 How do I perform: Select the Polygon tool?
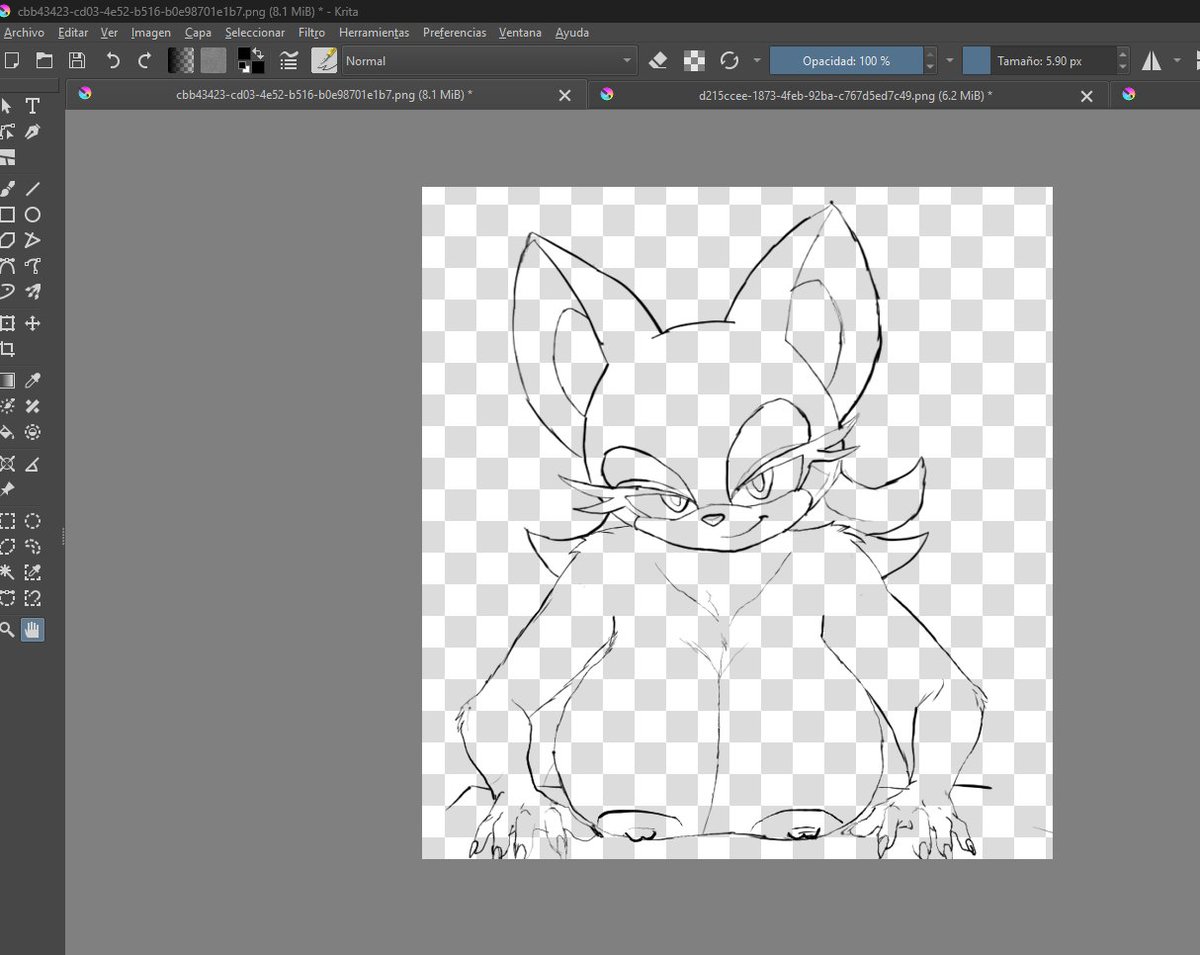pos(7,240)
